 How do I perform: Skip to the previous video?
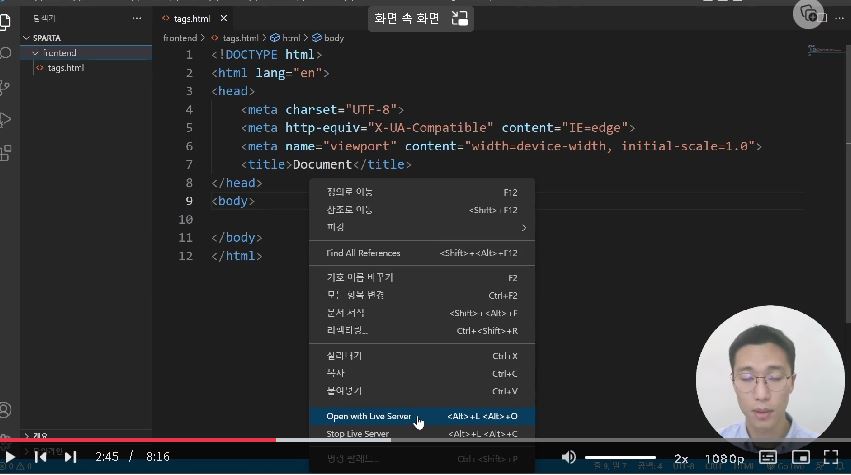coord(40,457)
